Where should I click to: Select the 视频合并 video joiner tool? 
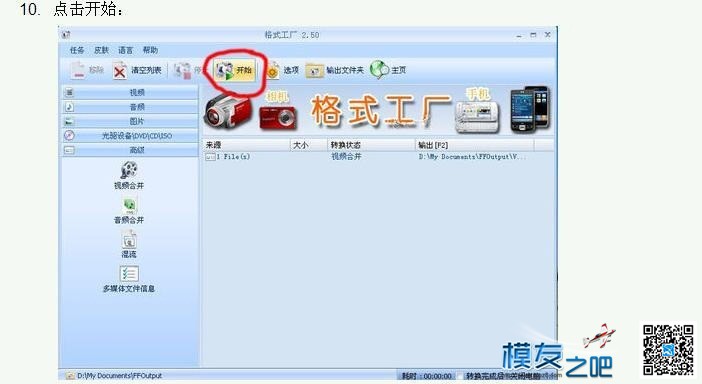click(129, 175)
